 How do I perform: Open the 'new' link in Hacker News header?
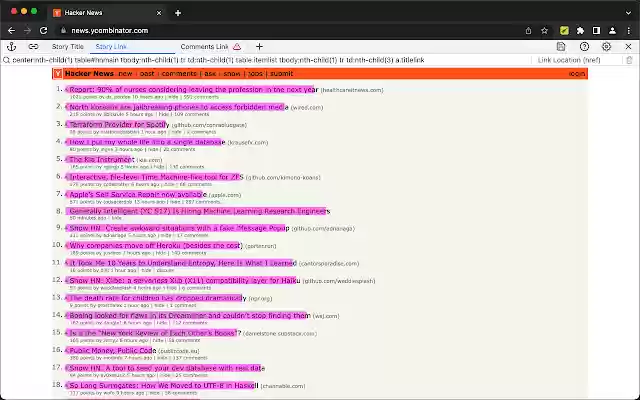125,74
